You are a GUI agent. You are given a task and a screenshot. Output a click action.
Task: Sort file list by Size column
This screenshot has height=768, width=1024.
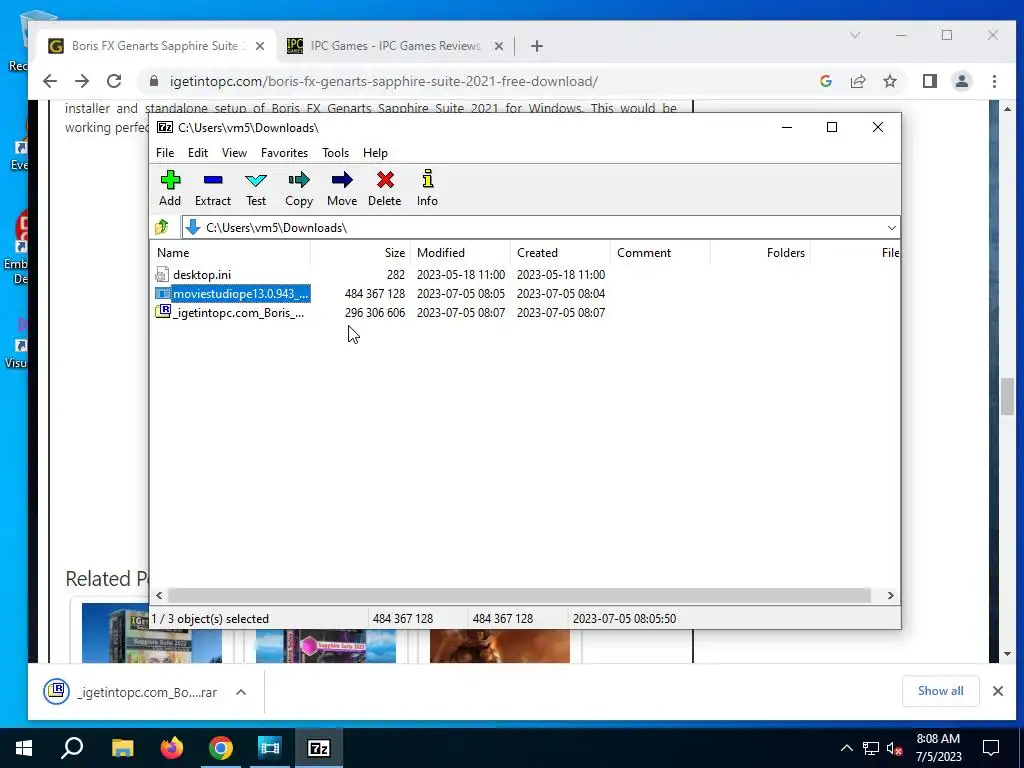(x=360, y=253)
